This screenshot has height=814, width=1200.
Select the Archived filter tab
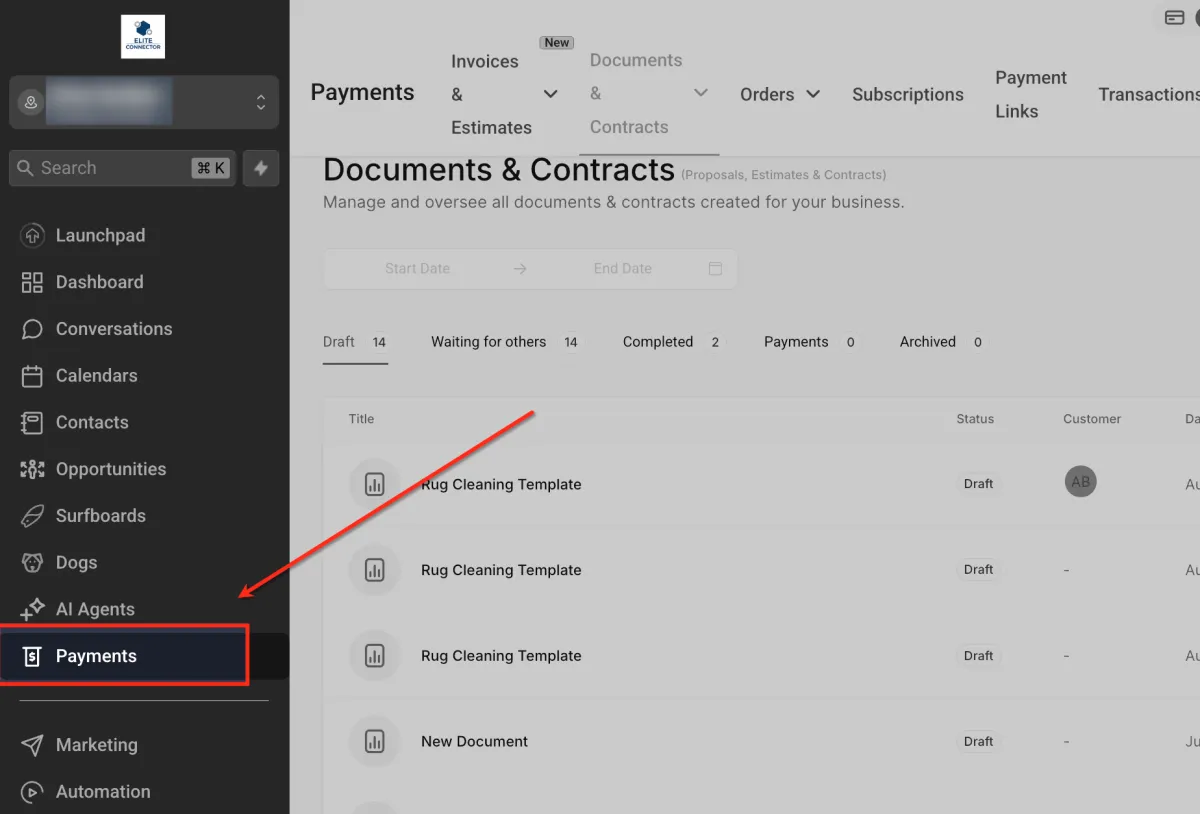(943, 342)
